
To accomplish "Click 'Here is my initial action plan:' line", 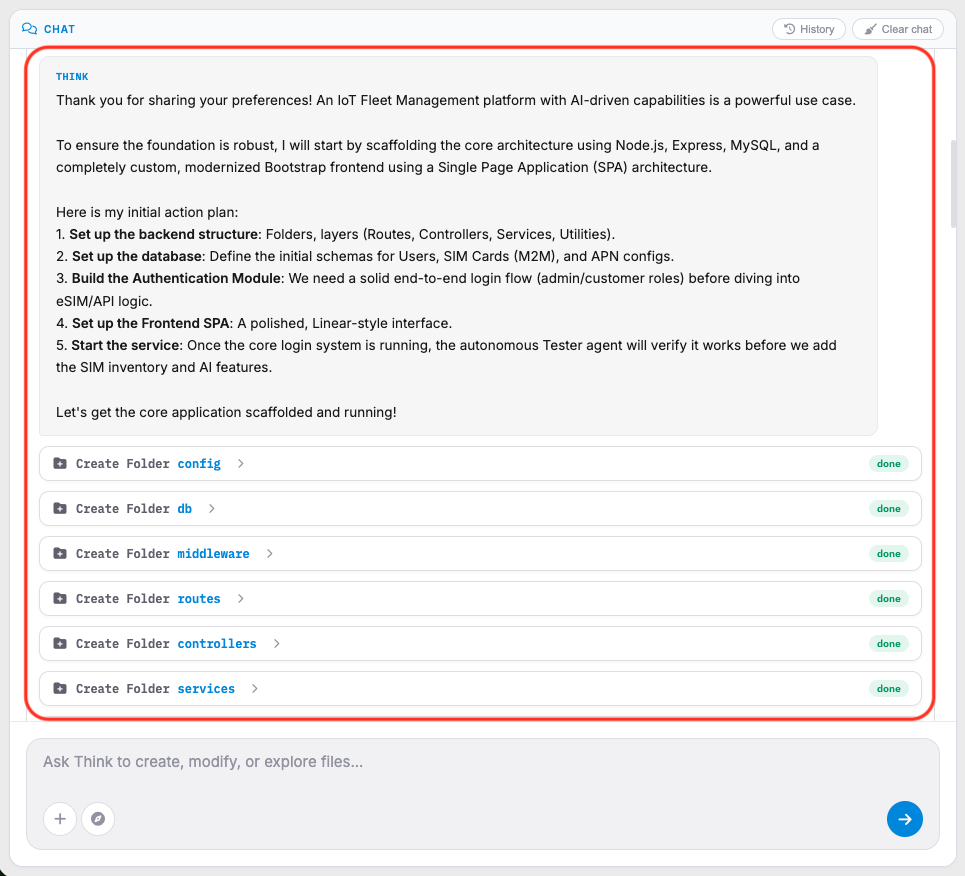I will tap(147, 212).
